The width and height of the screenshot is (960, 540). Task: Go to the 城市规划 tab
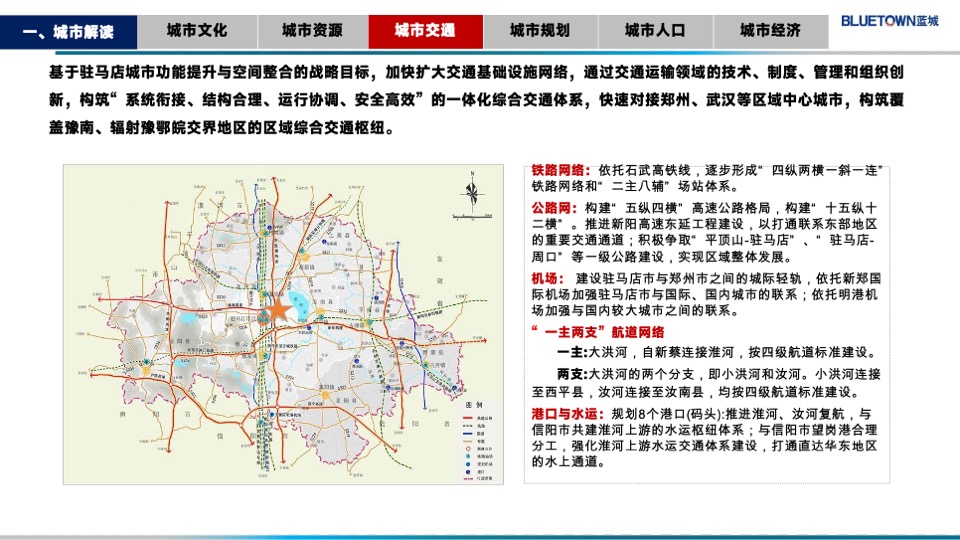(x=540, y=32)
